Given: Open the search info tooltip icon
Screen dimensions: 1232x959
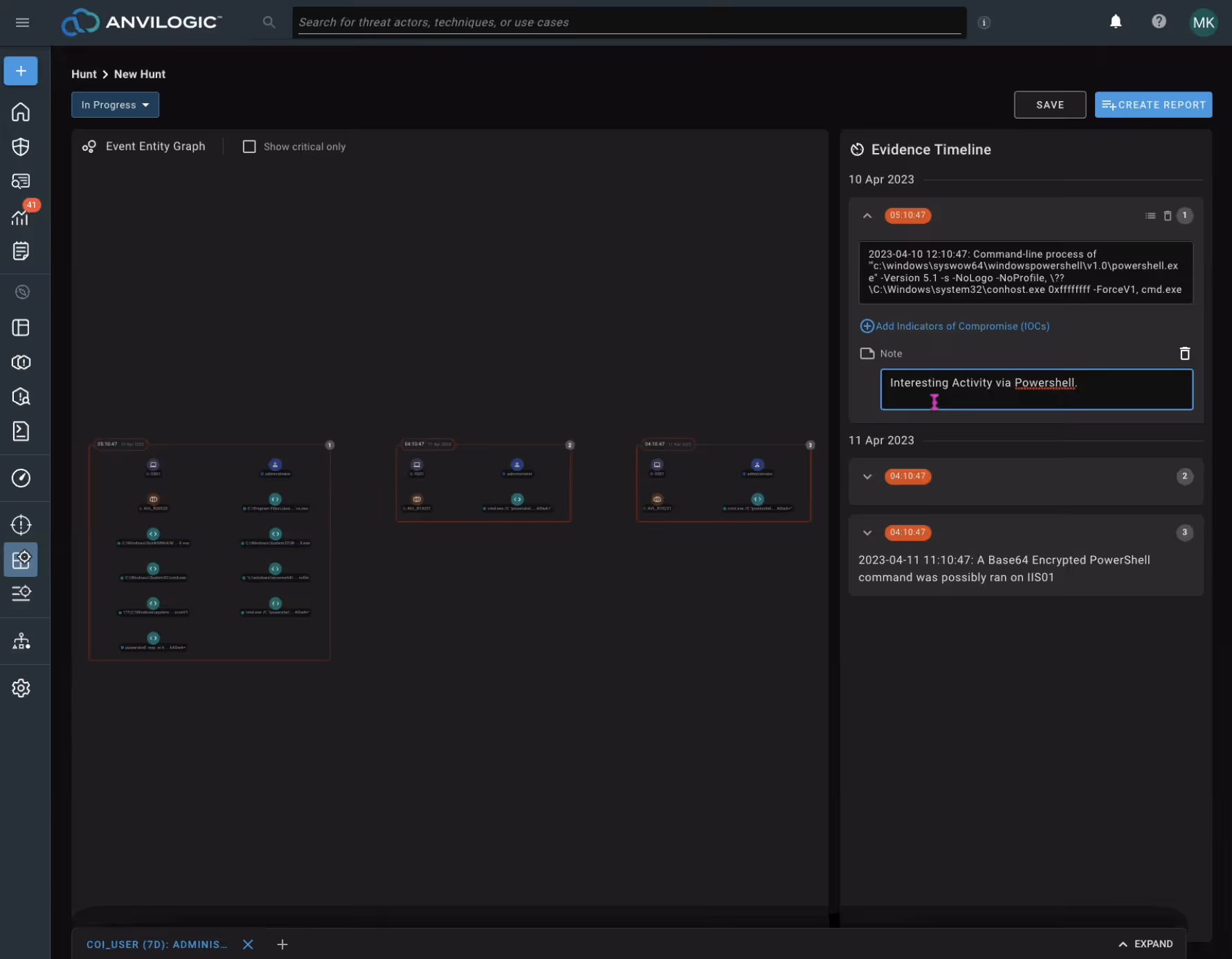Looking at the screenshot, I should click(984, 23).
